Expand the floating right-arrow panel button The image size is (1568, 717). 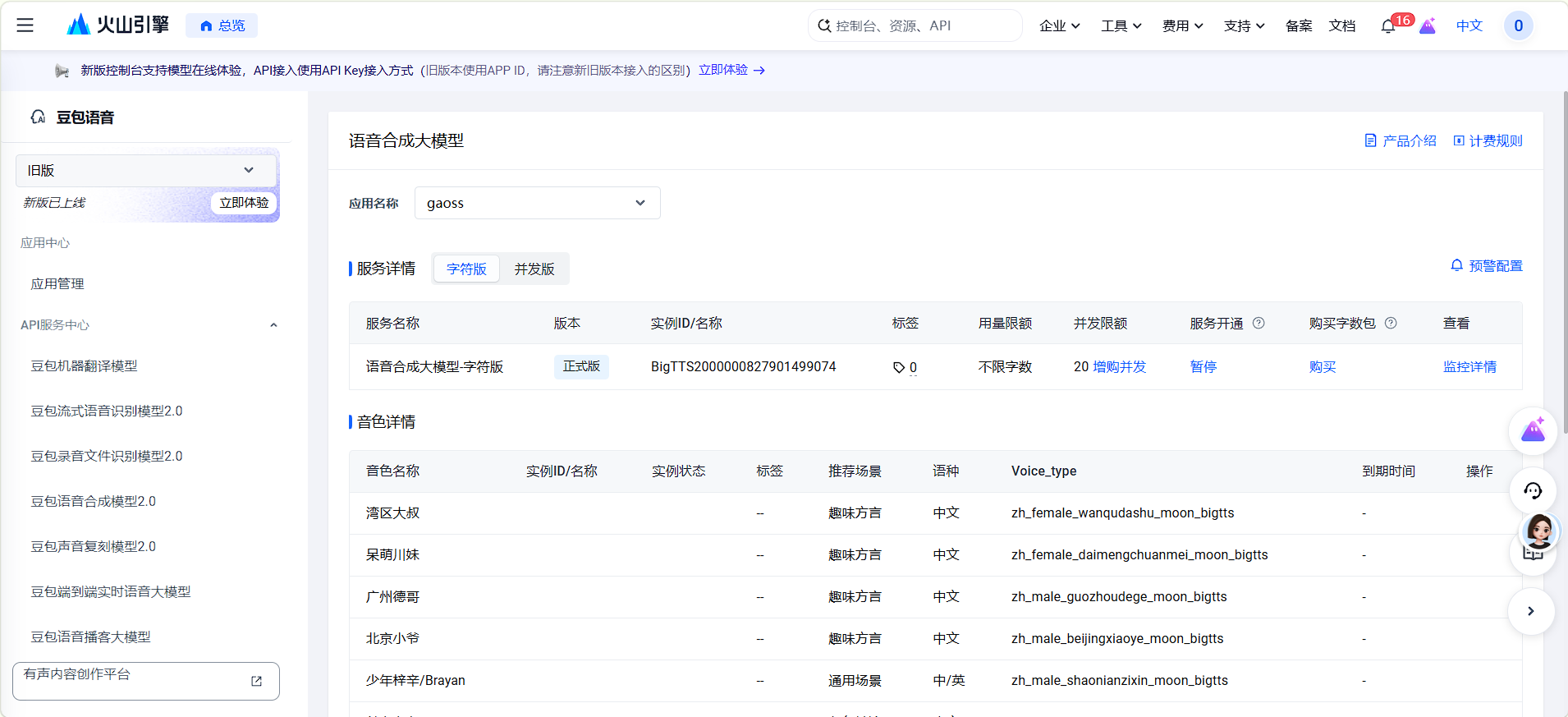[x=1531, y=611]
